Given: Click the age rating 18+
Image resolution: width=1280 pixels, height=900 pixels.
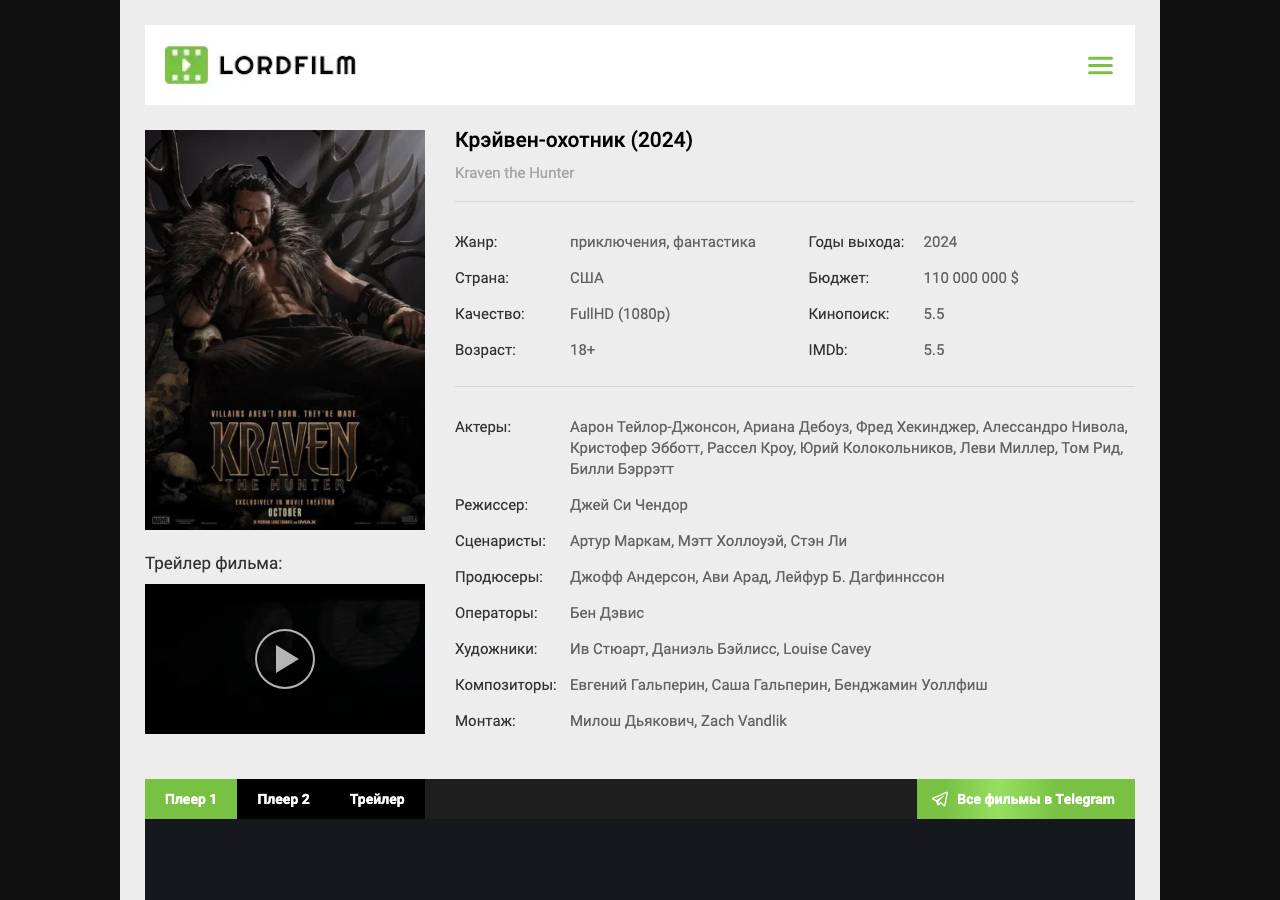Looking at the screenshot, I should click(582, 350).
